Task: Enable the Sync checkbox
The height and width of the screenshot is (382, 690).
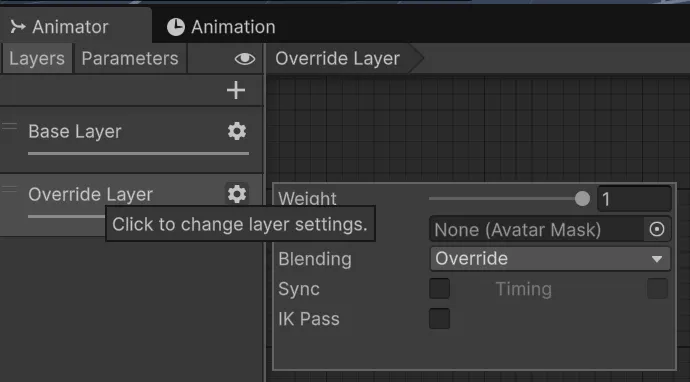Action: tap(440, 289)
